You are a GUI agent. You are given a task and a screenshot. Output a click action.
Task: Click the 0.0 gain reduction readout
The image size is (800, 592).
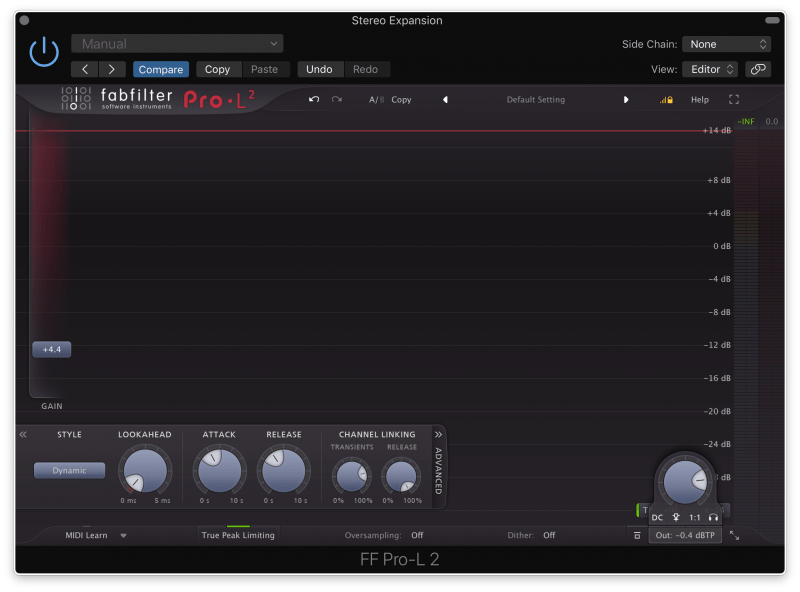tap(771, 121)
